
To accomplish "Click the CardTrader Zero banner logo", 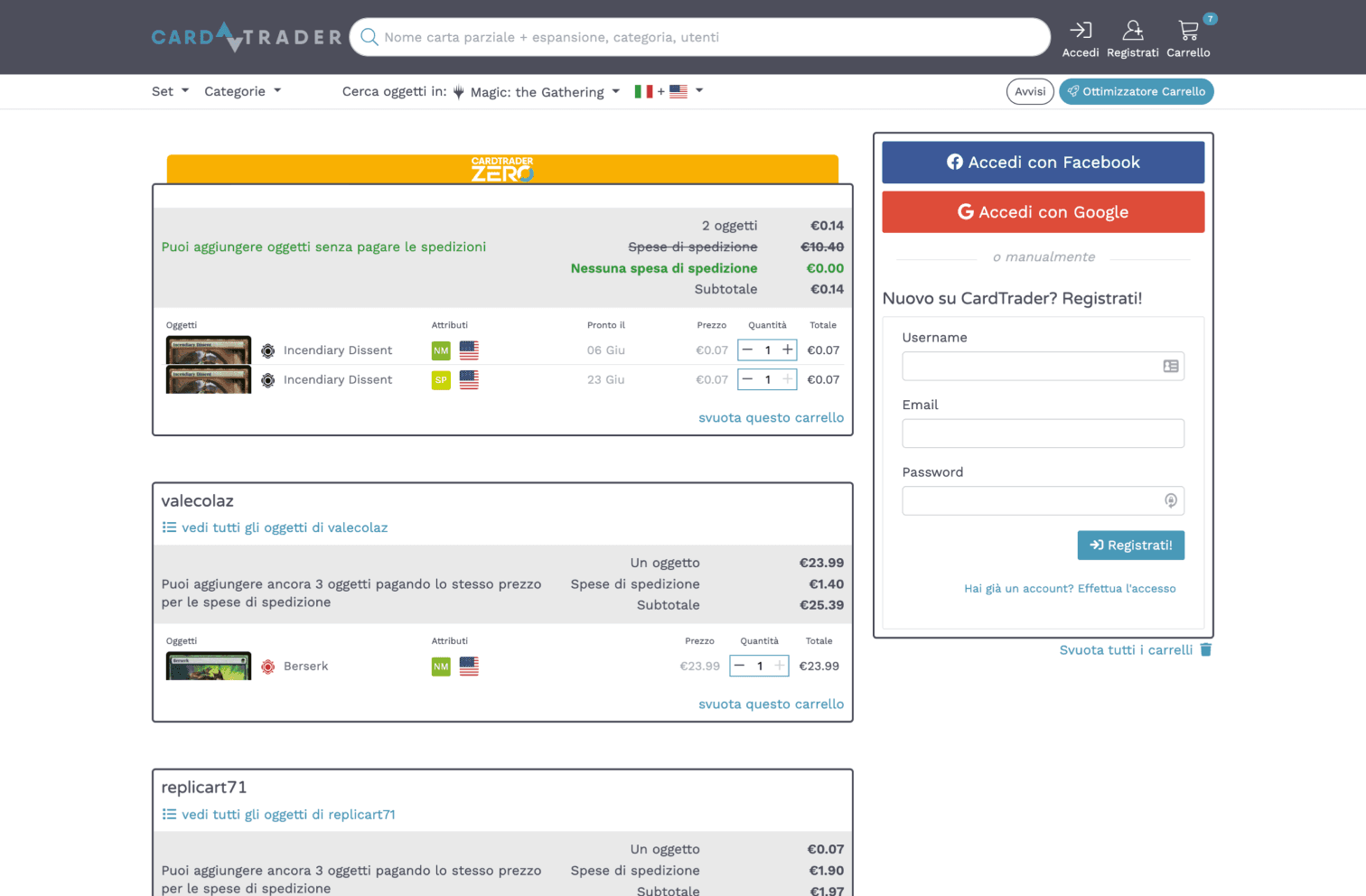I will point(502,169).
